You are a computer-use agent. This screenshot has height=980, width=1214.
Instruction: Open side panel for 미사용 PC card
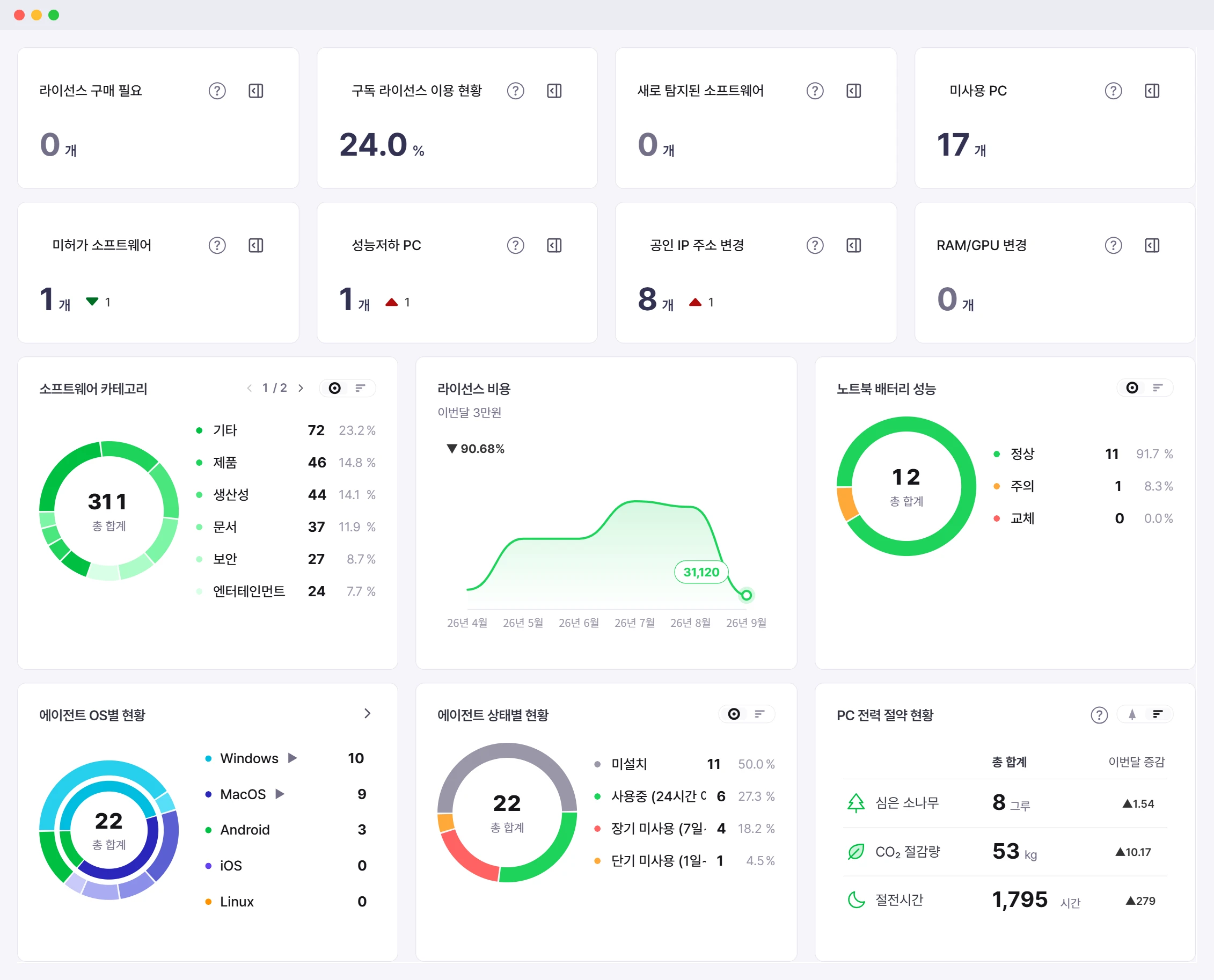click(x=1152, y=91)
